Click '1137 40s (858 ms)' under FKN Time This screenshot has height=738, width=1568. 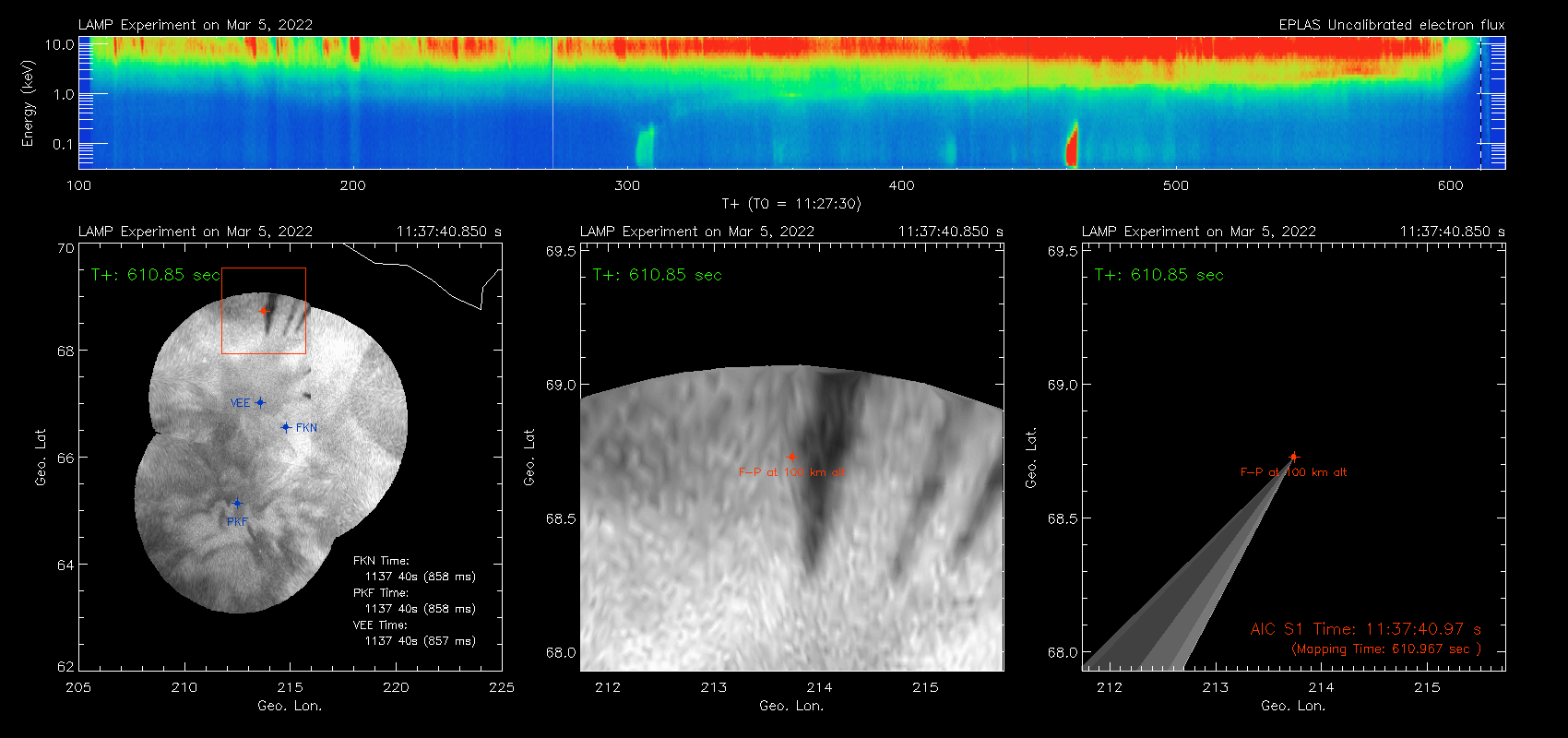point(421,577)
